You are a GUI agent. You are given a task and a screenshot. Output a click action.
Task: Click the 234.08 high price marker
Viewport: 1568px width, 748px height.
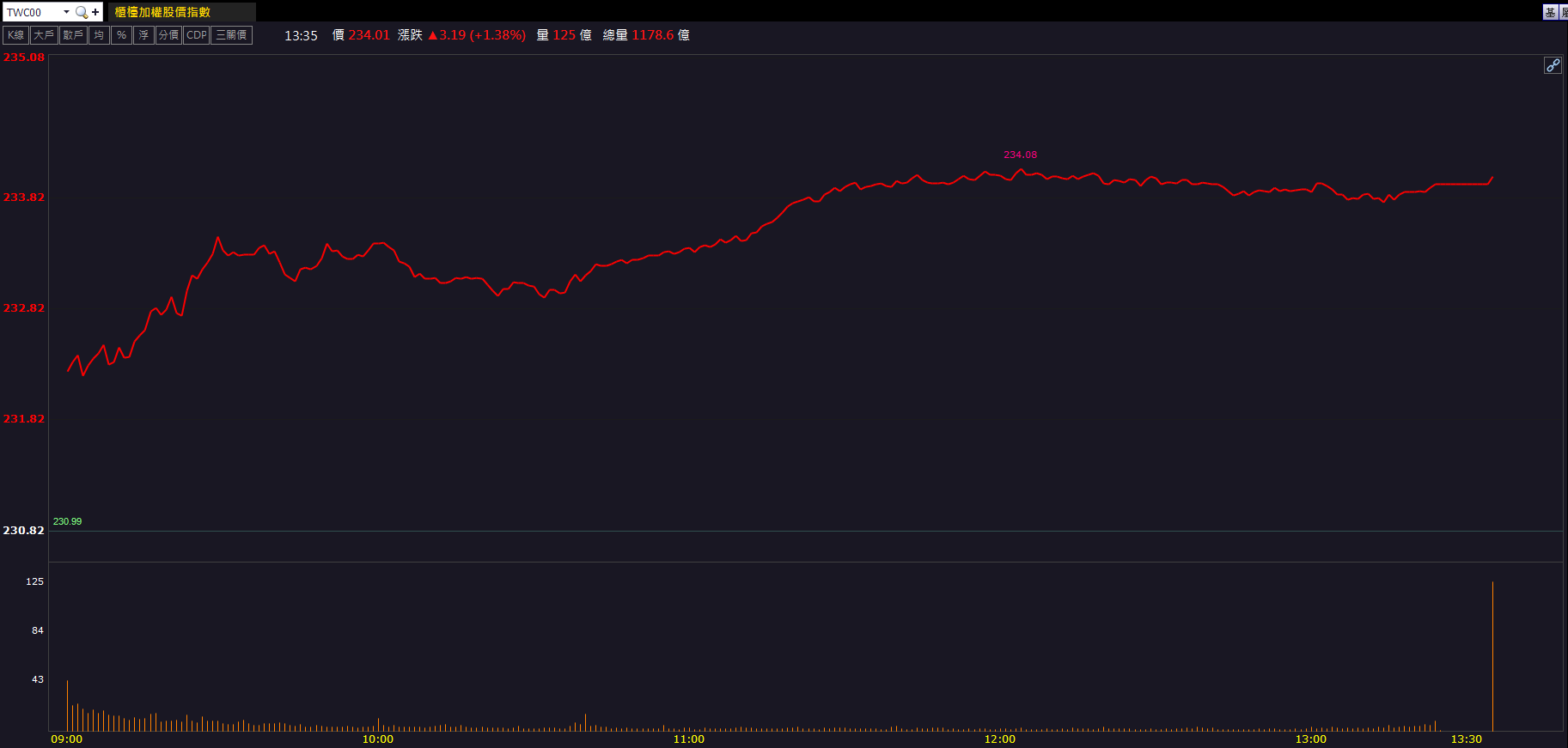coord(1020,155)
